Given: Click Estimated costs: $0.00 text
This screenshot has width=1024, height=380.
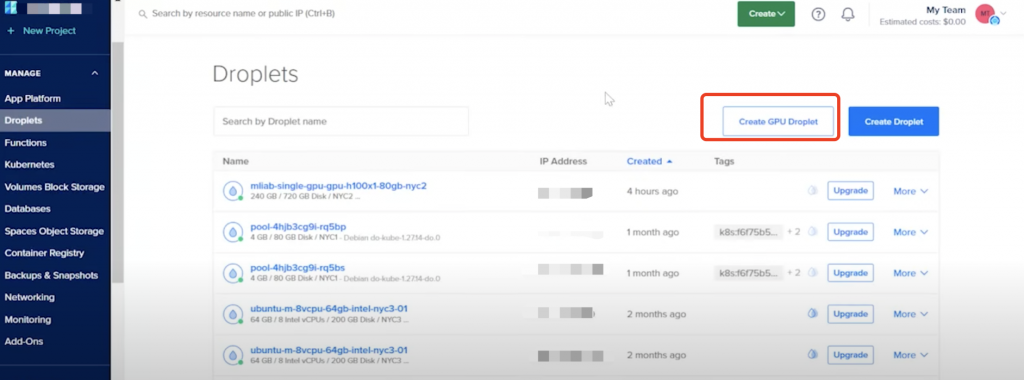Looking at the screenshot, I should pyautogui.click(x=922, y=22).
